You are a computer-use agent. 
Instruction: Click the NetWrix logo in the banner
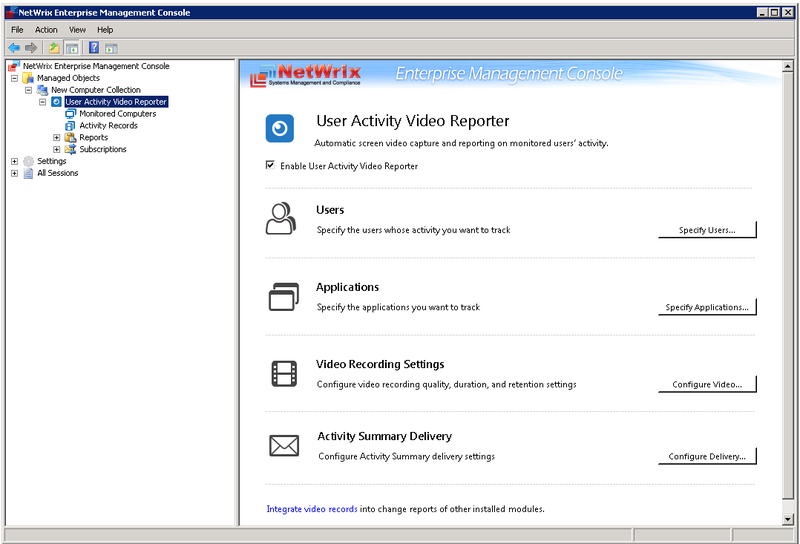(306, 75)
